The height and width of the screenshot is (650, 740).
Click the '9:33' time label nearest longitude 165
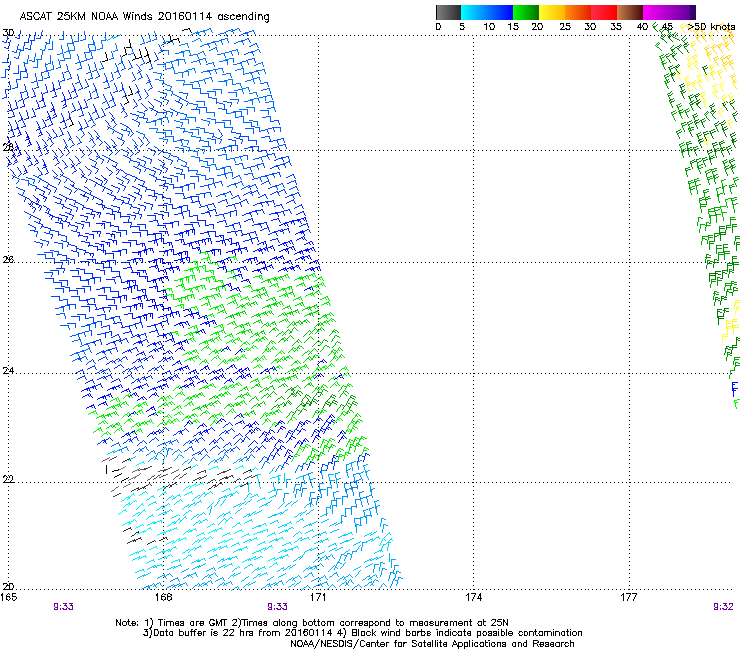pos(63,607)
